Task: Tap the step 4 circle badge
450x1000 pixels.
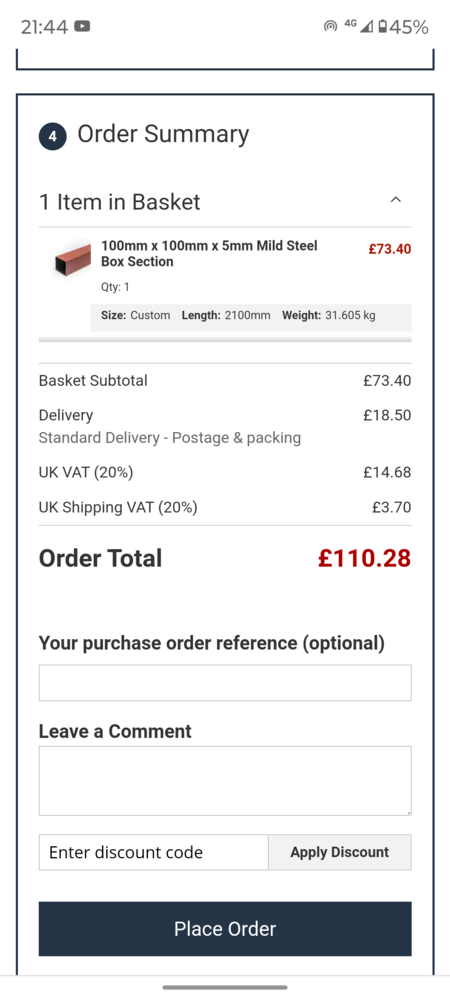Action: click(x=53, y=137)
